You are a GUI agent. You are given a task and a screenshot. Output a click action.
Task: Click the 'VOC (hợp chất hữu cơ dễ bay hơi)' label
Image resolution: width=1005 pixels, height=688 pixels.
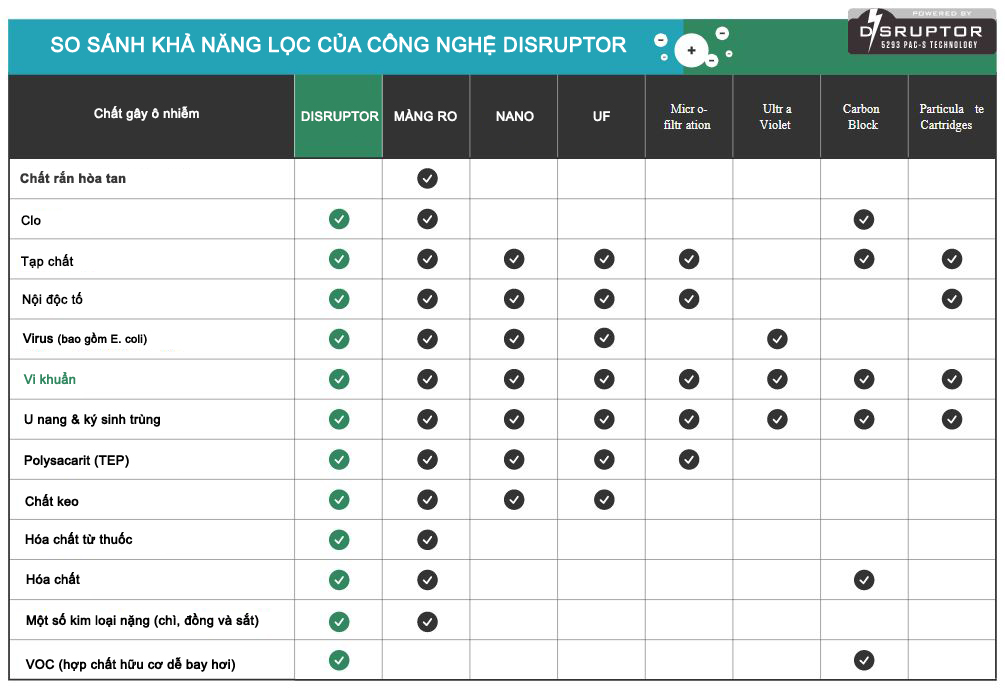[x=130, y=664]
